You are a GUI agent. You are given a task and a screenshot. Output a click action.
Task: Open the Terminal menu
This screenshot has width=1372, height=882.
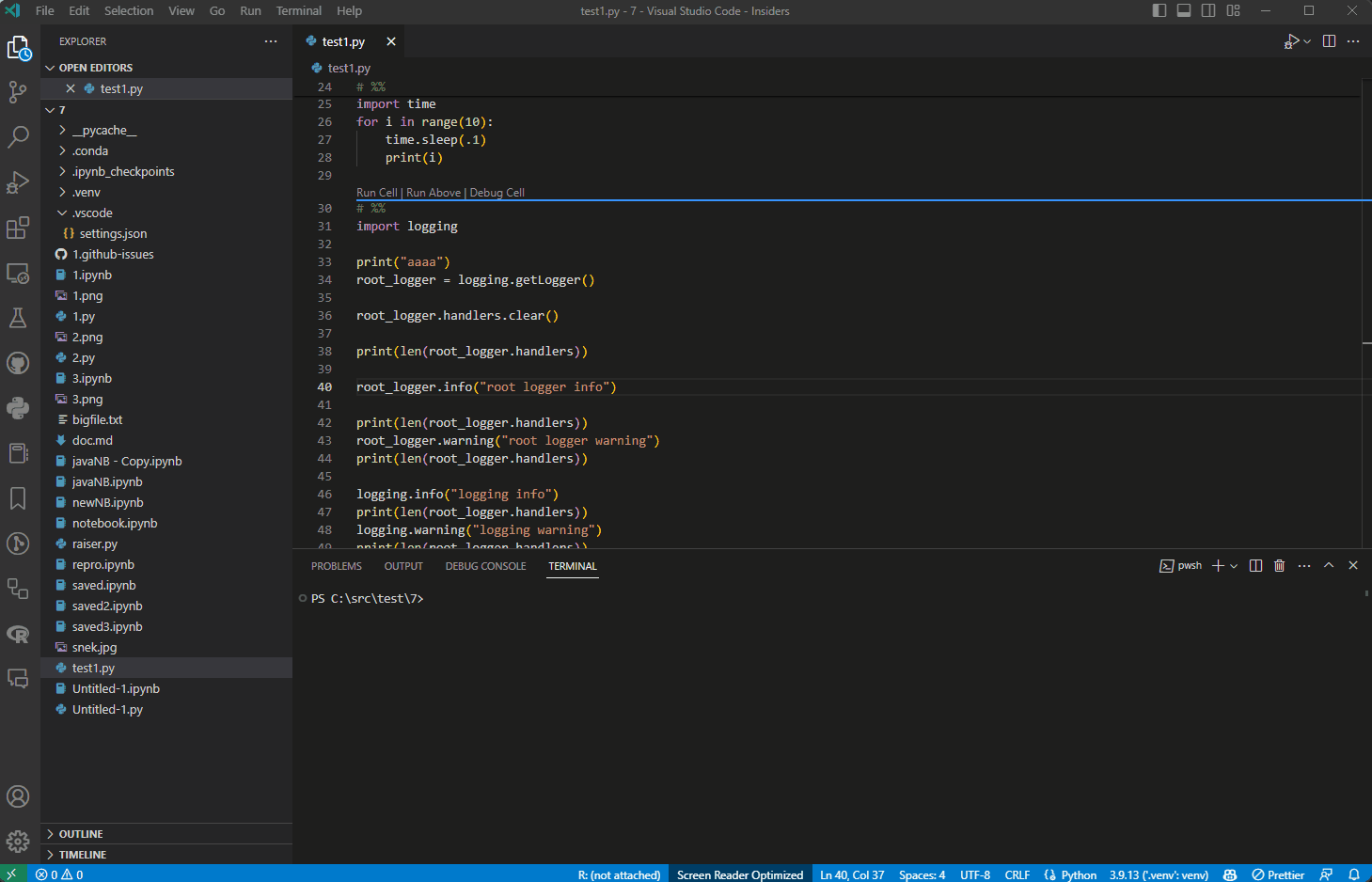tap(298, 11)
